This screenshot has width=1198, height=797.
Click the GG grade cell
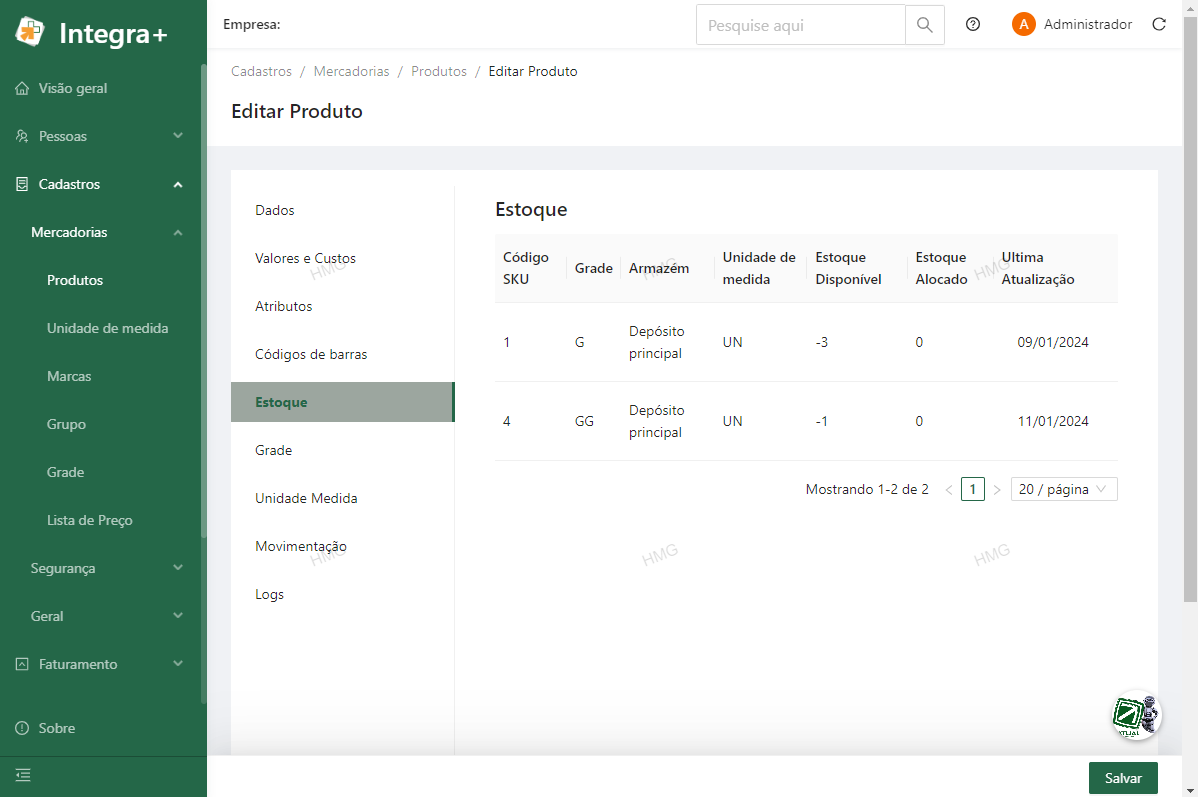click(584, 421)
